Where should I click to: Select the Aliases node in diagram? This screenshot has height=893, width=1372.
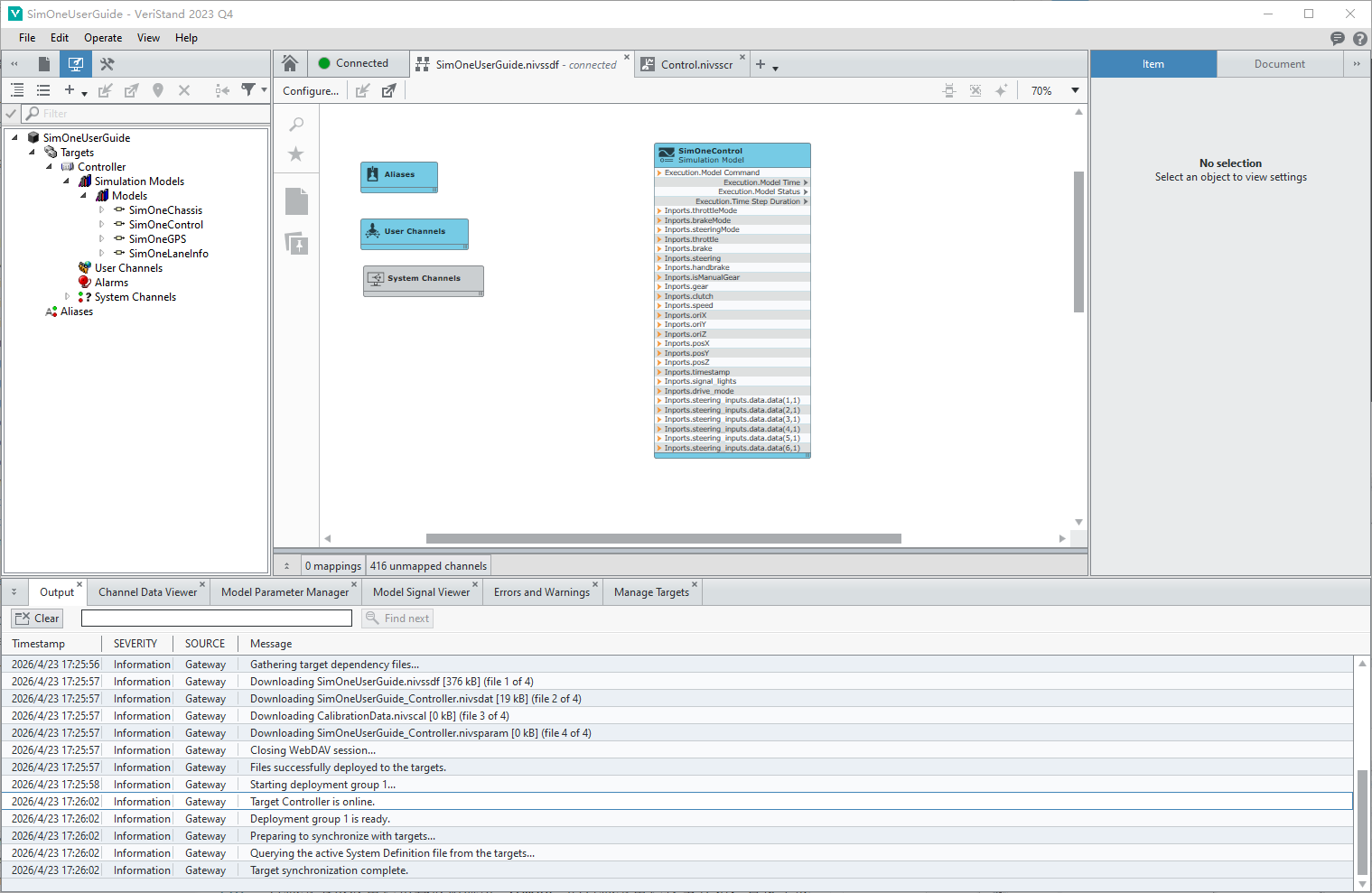(x=399, y=177)
